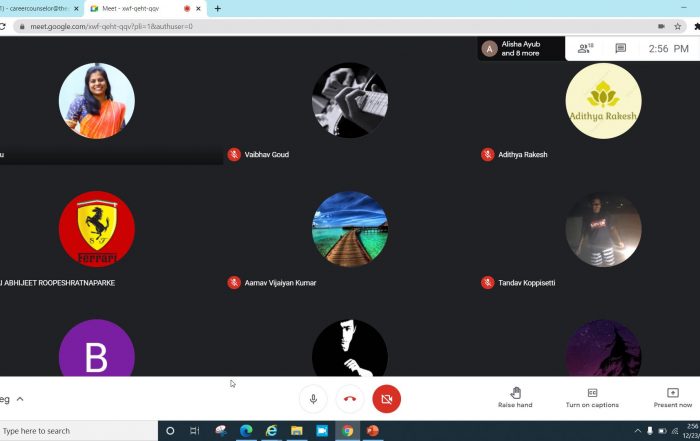Click the red hang-up call button

pos(350,399)
